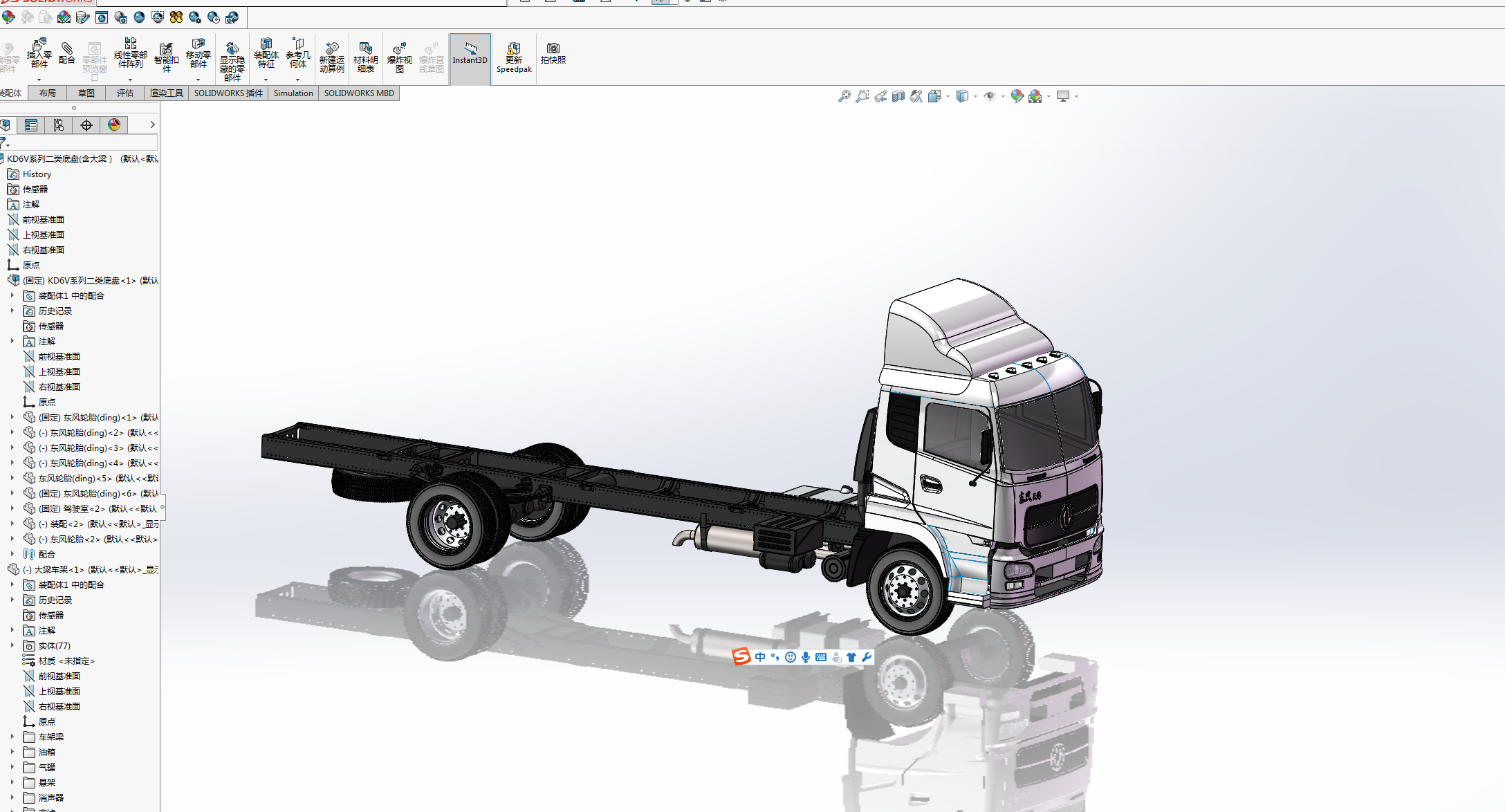This screenshot has height=812, width=1505.
Task: Click Display Style cube in view toolbar
Action: tap(962, 97)
